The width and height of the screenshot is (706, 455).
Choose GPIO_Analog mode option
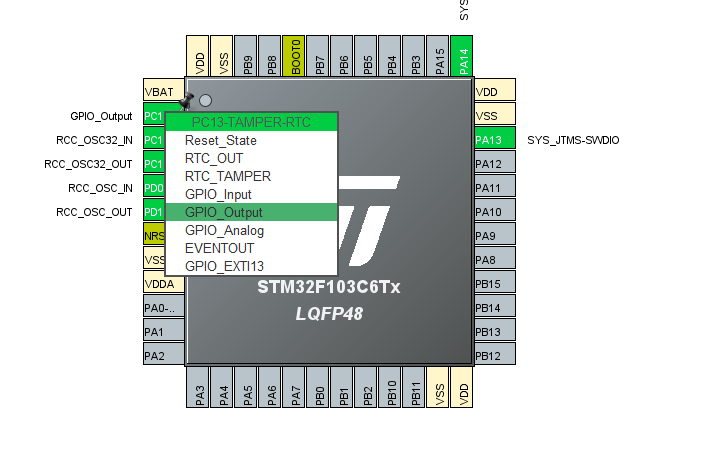(x=223, y=230)
